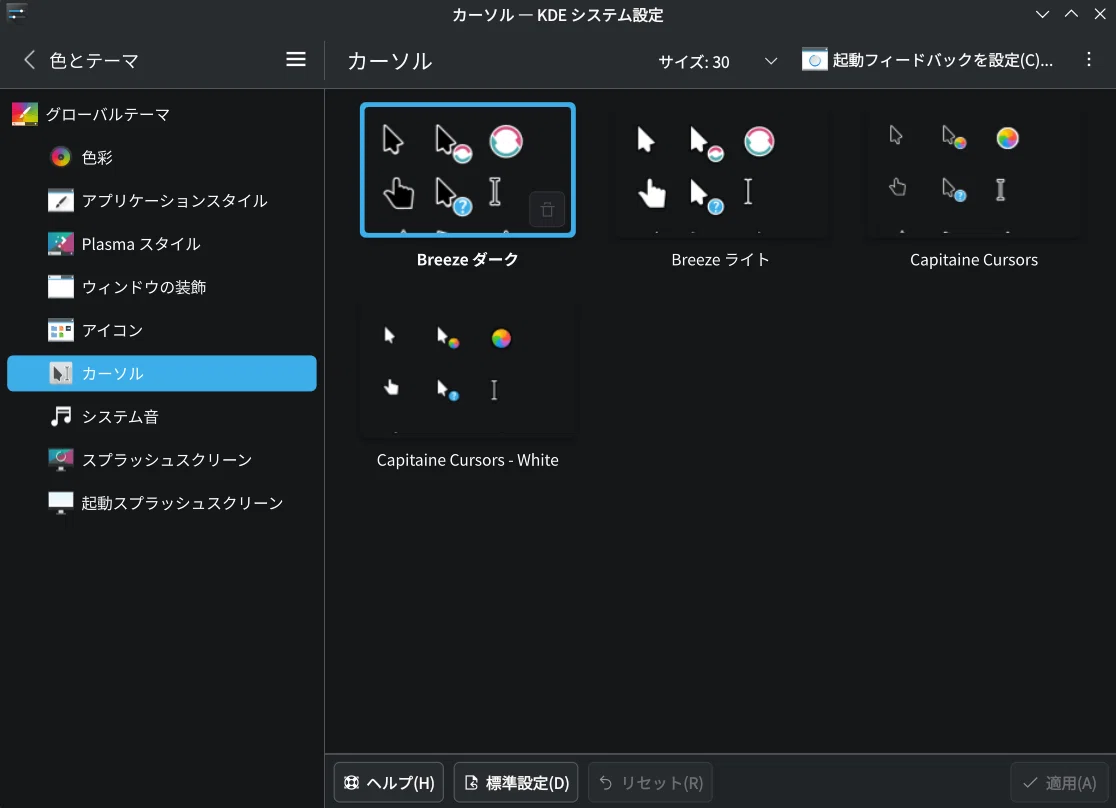This screenshot has width=1116, height=808.
Task: Click the Application Style icon
Action: tap(60, 201)
